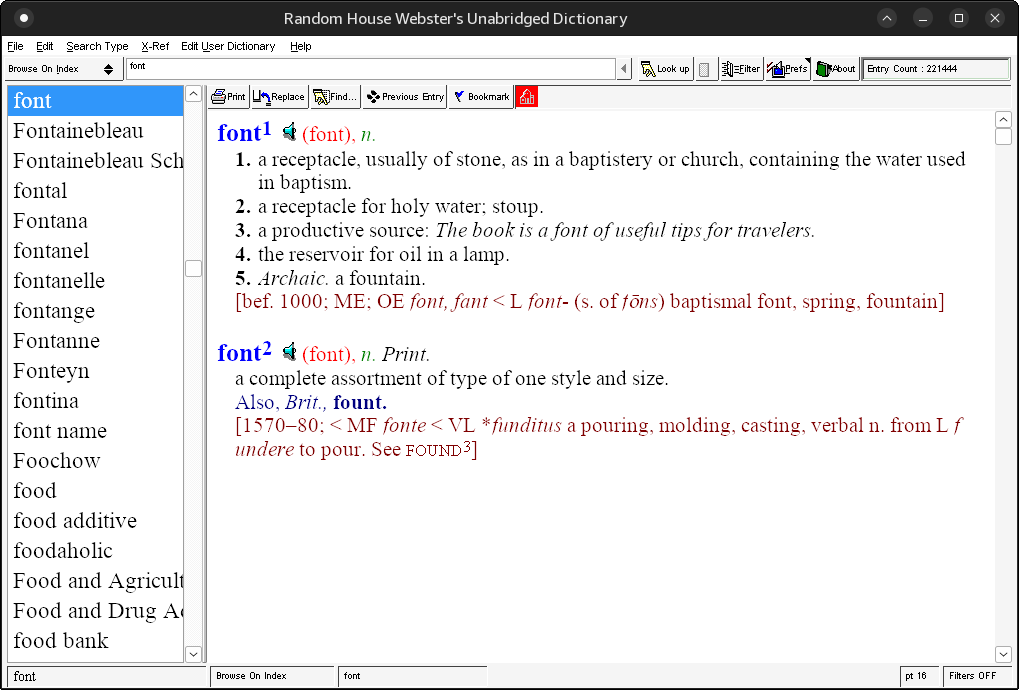Click the About book icon
The image size is (1019, 690).
click(836, 69)
